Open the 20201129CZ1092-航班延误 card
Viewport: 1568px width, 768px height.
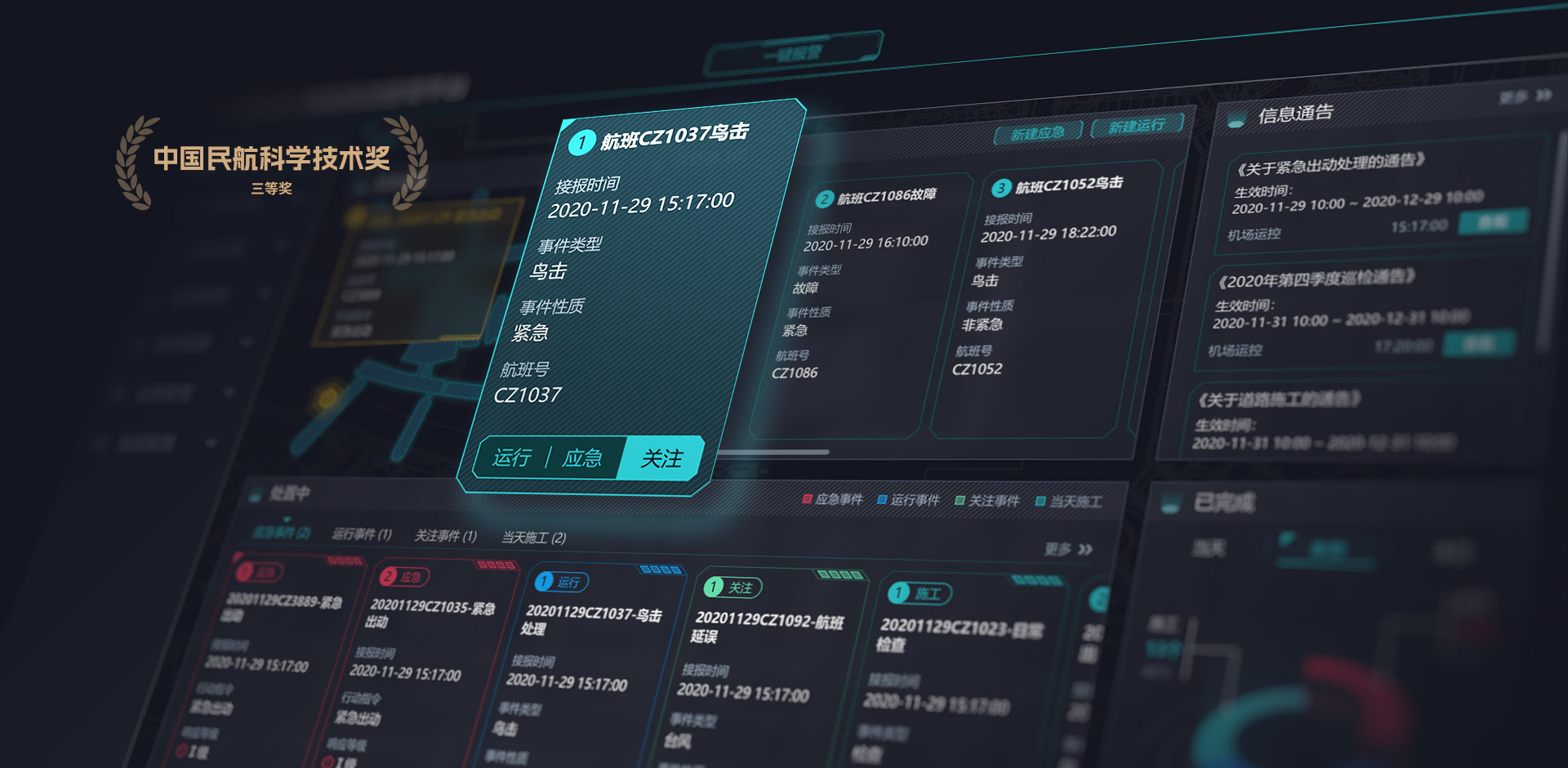pos(766,628)
